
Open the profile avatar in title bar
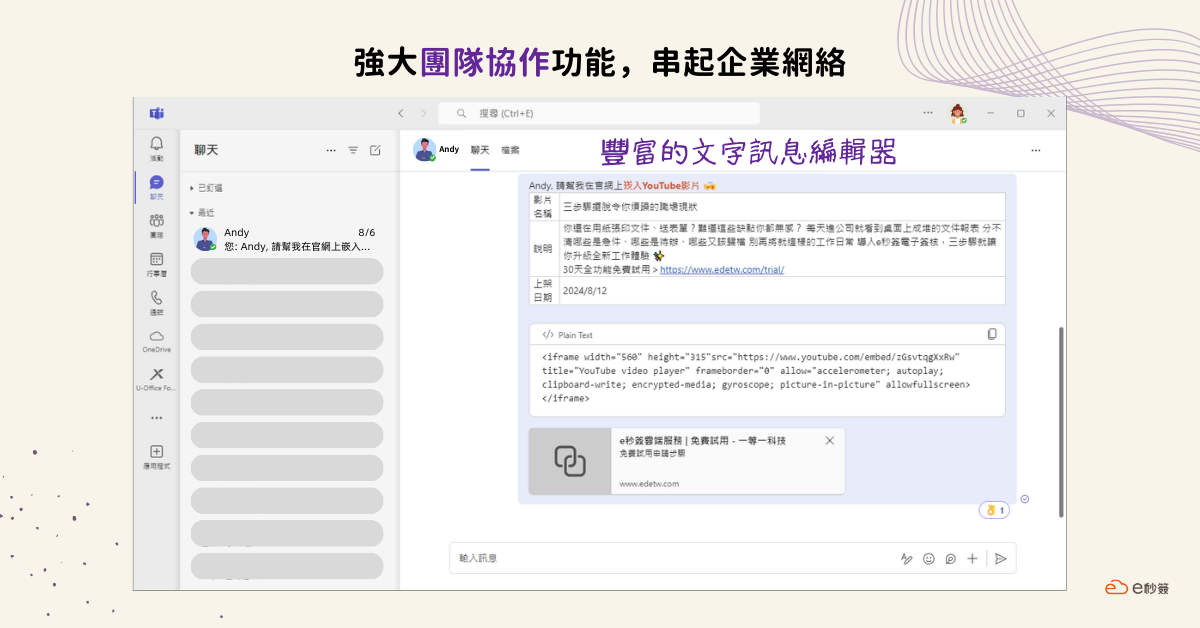pyautogui.click(x=958, y=114)
